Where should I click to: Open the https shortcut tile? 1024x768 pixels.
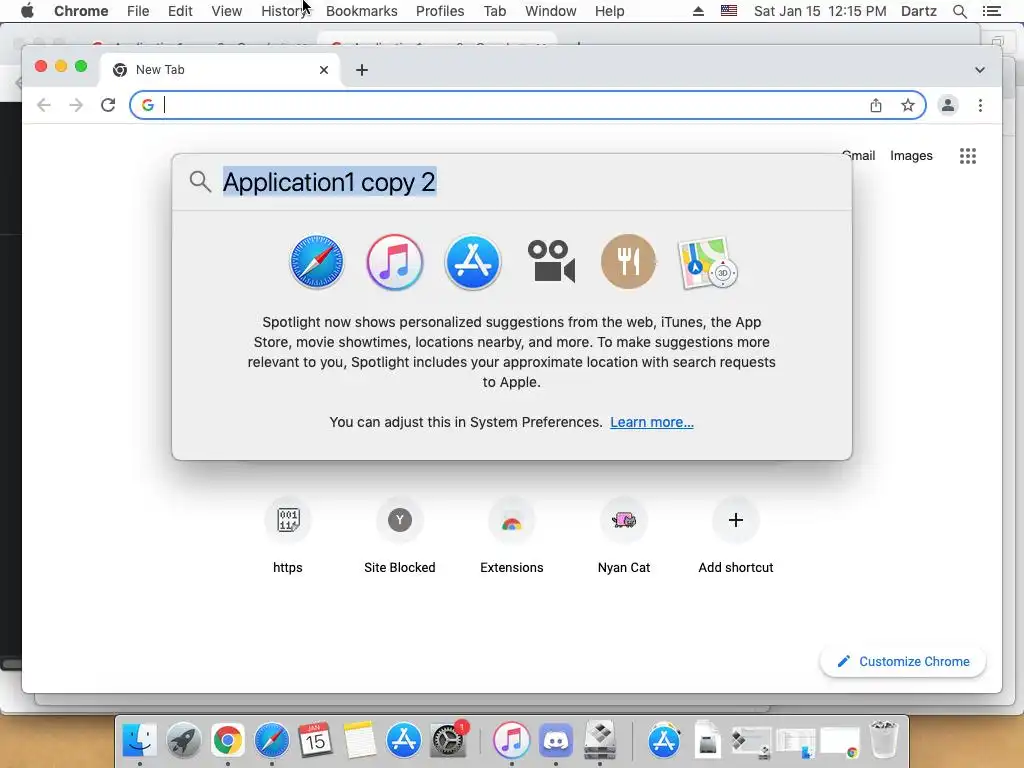[x=288, y=536]
